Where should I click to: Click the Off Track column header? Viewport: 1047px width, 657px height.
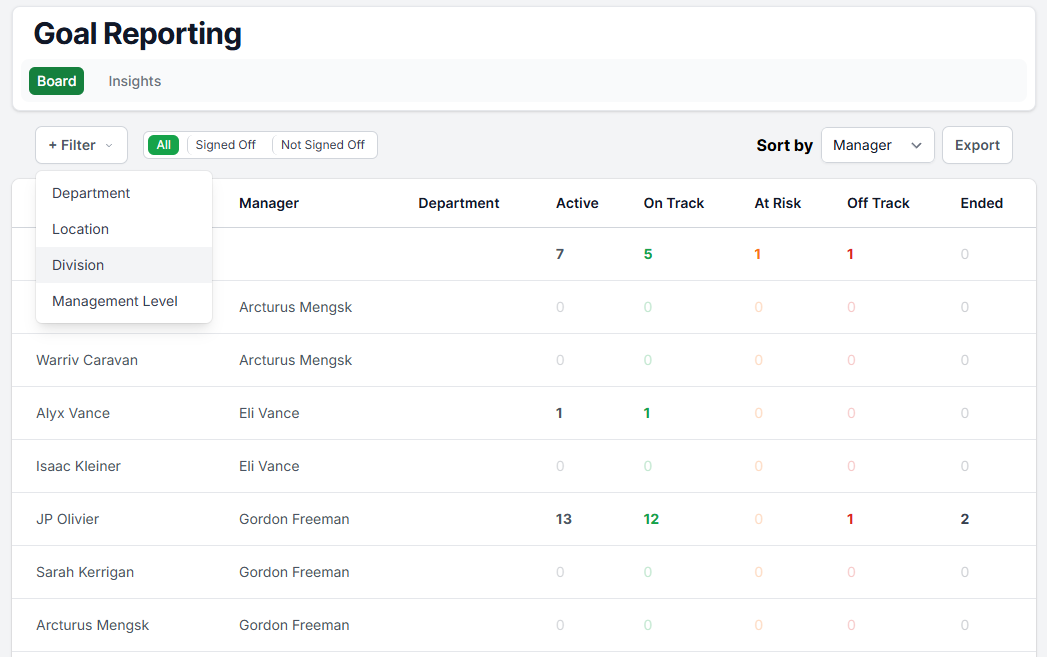coord(878,203)
